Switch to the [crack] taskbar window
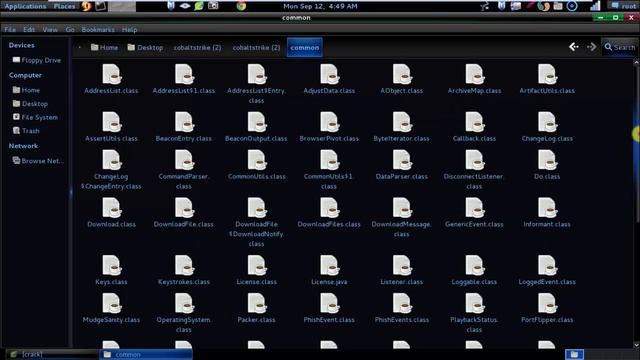 click(51, 354)
